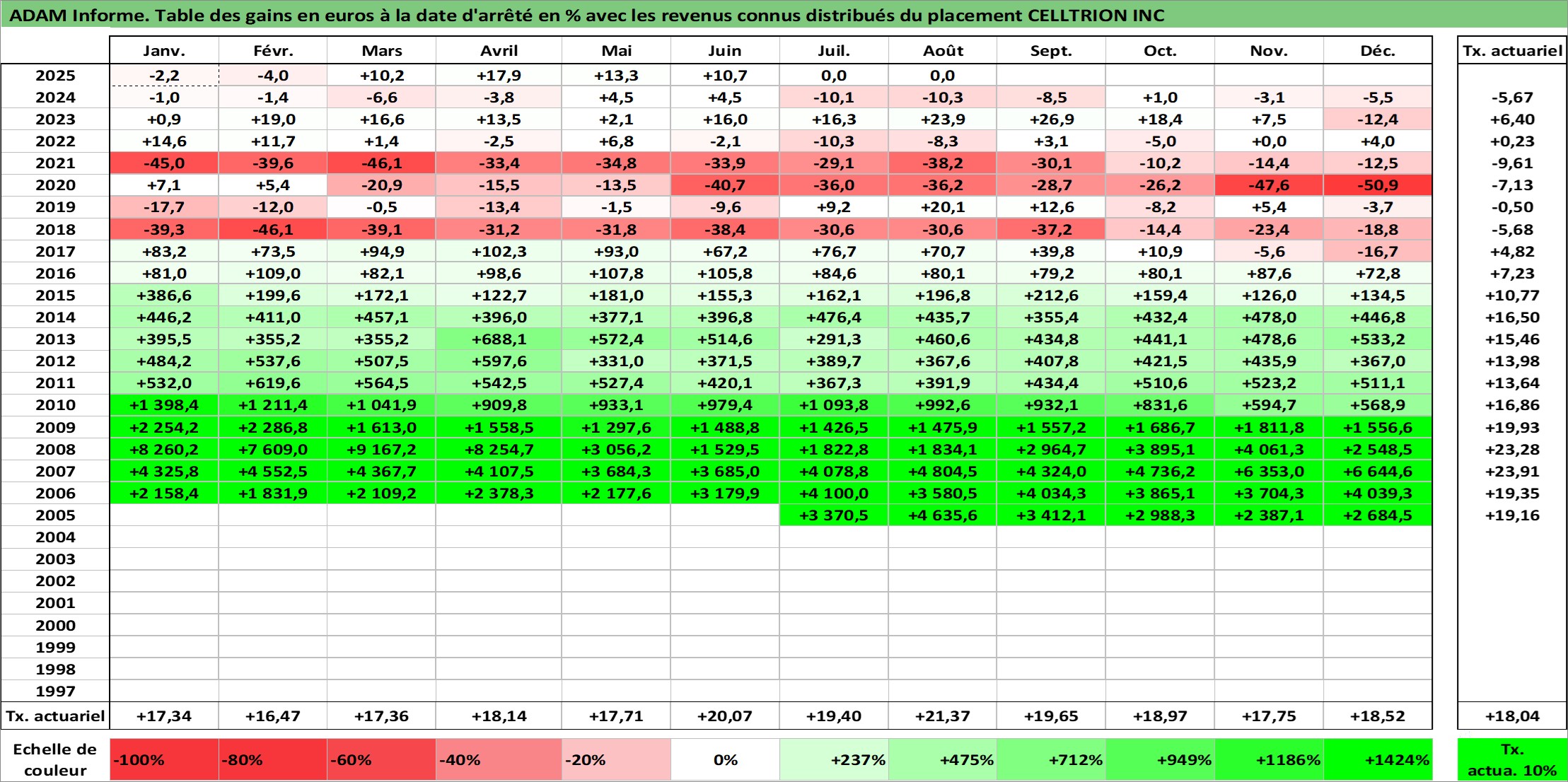Click the -60% color scale swatch
Screen dimensions: 1568x782
[x=381, y=759]
